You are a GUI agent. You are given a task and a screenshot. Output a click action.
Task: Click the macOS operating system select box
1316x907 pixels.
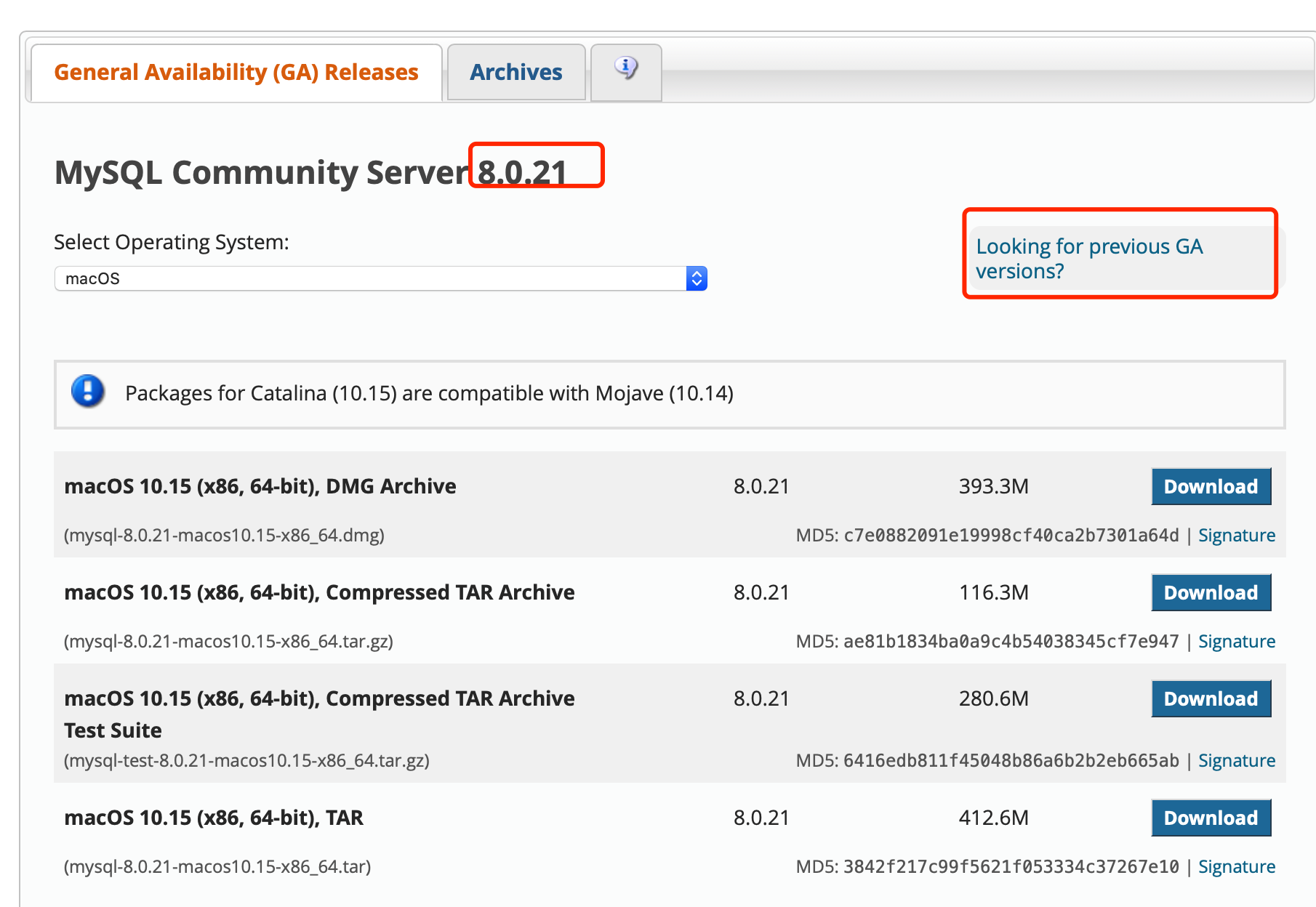click(x=381, y=278)
